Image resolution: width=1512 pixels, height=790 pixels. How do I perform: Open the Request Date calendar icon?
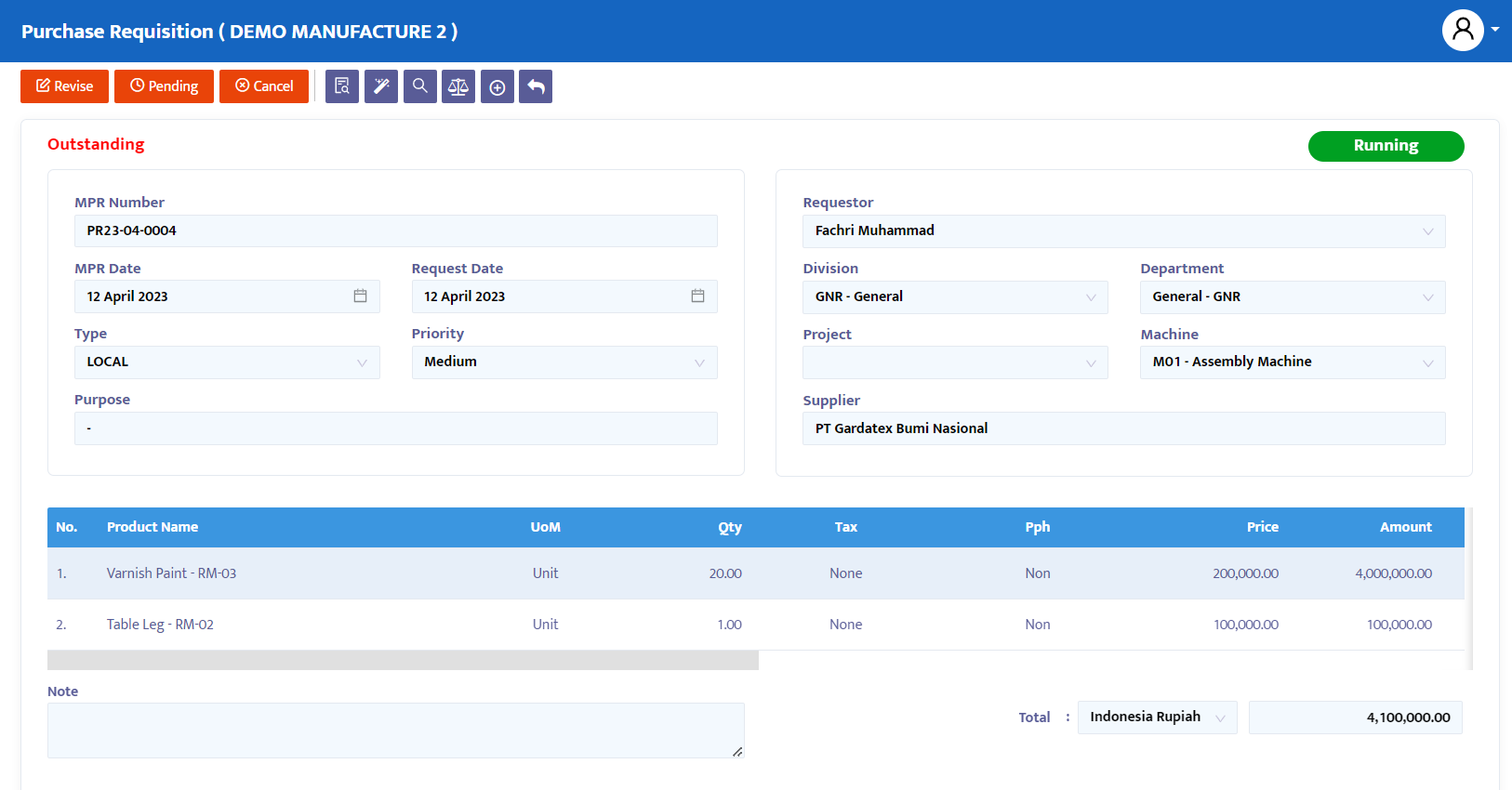click(x=697, y=296)
